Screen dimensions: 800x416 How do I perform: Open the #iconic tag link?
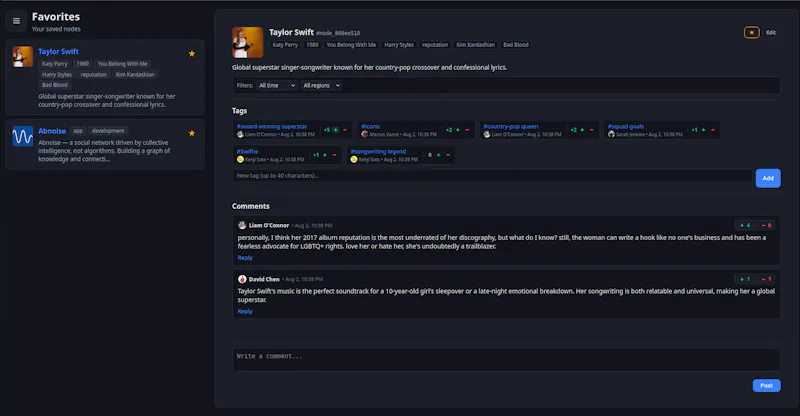370,127
